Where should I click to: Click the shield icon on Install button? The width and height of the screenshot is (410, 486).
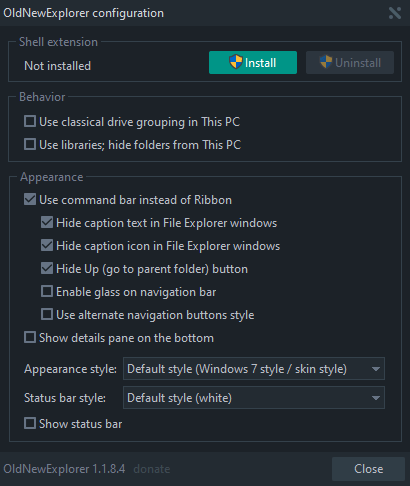[236, 62]
